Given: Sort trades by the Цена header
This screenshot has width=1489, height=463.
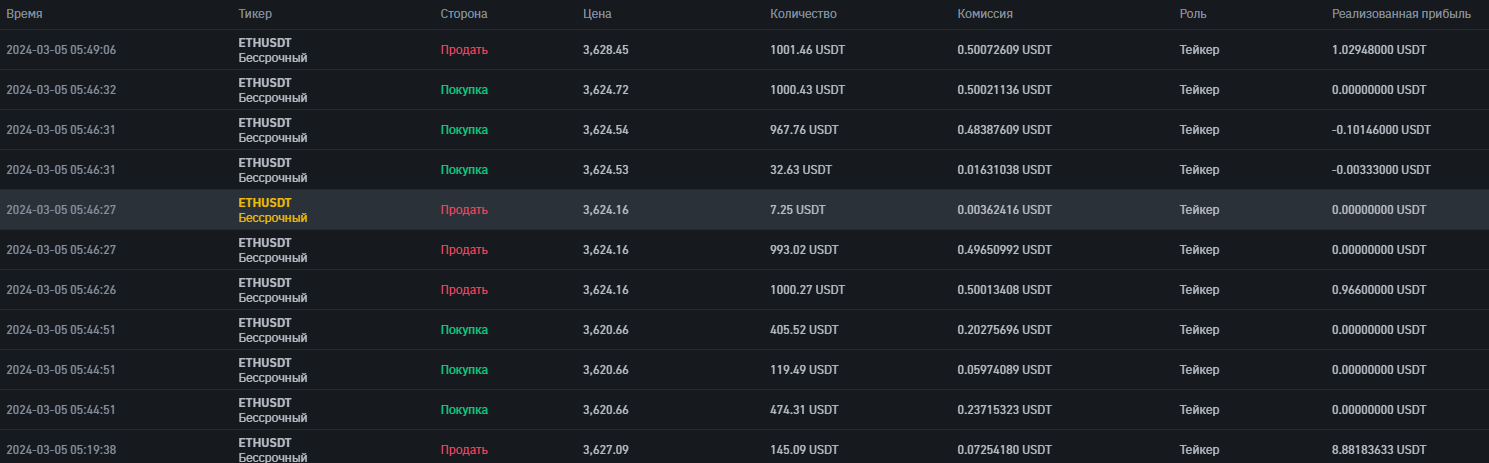Looking at the screenshot, I should 597,14.
